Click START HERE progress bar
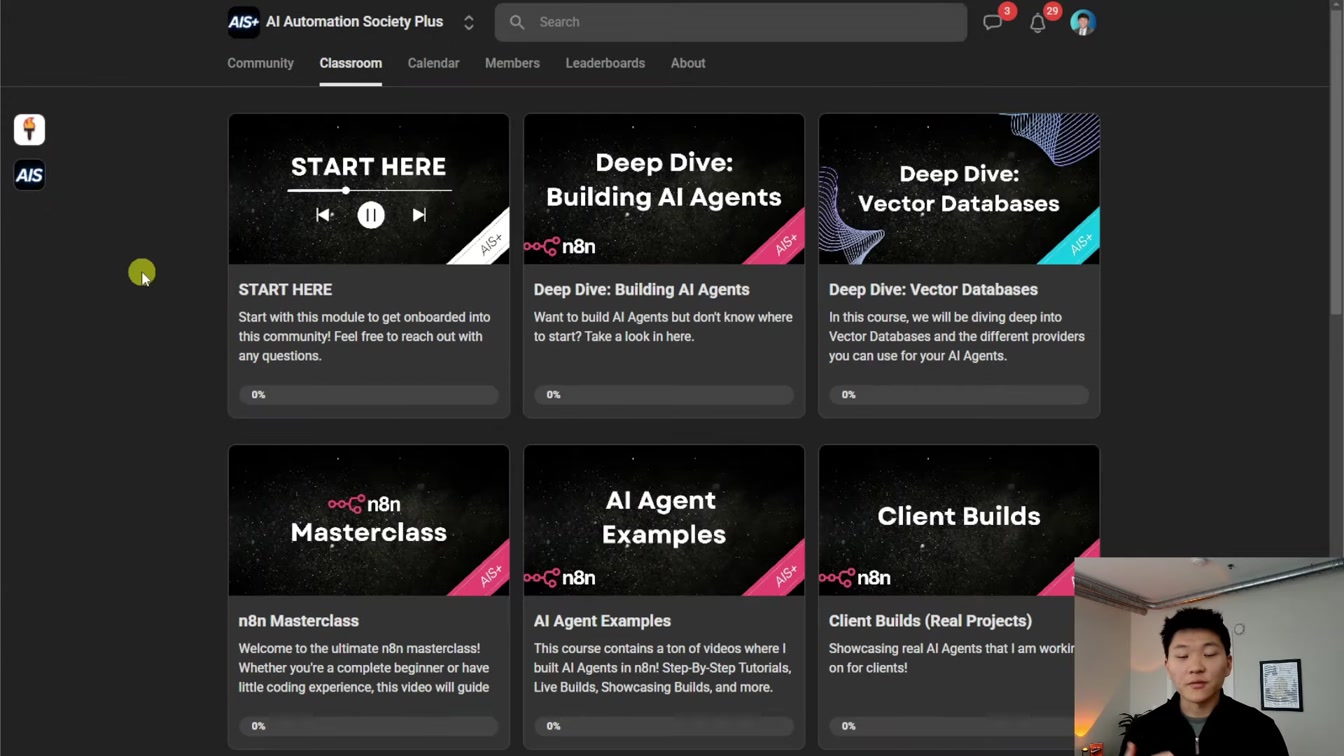 click(369, 395)
